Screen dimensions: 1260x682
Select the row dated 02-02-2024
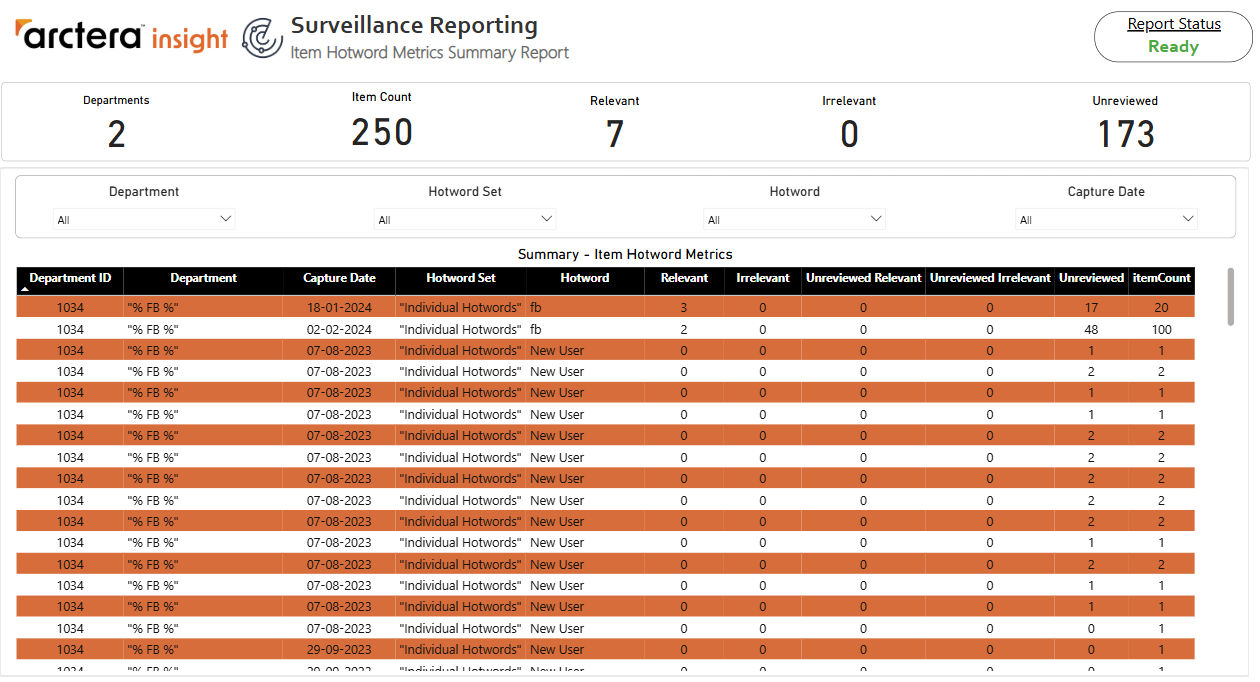pyautogui.click(x=606, y=329)
